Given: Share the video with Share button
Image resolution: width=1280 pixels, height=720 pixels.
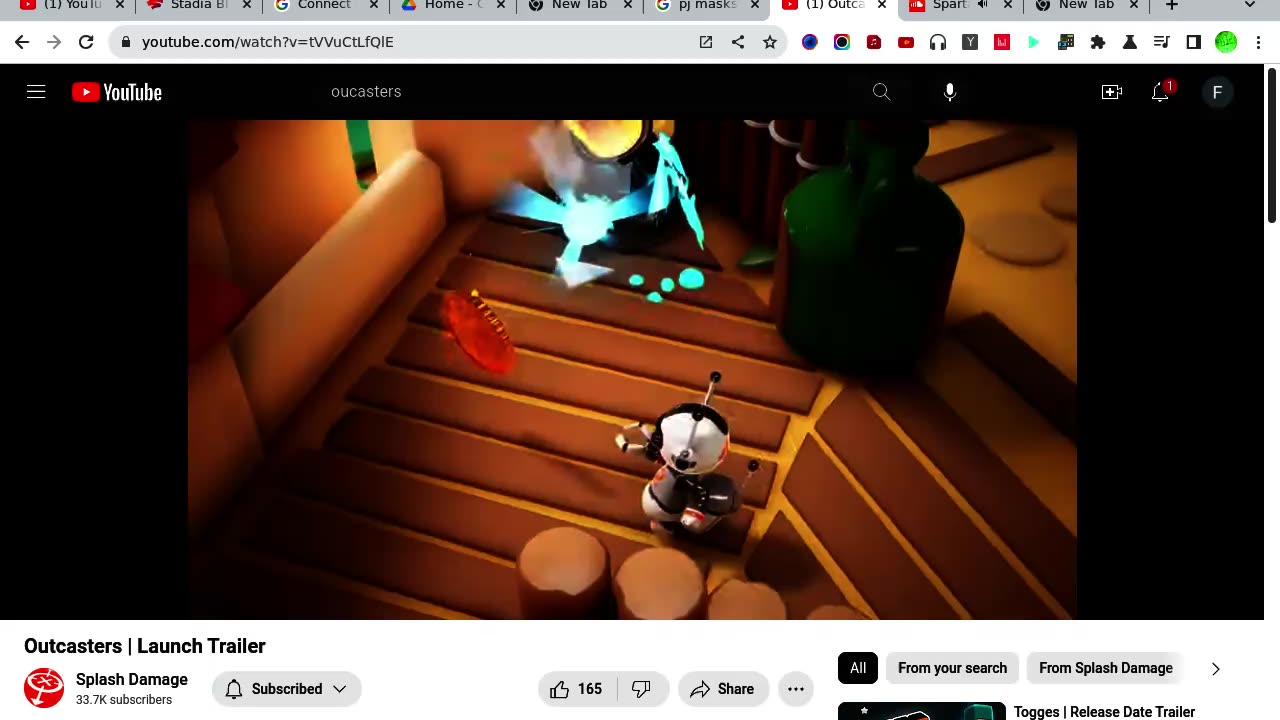Looking at the screenshot, I should click(723, 689).
